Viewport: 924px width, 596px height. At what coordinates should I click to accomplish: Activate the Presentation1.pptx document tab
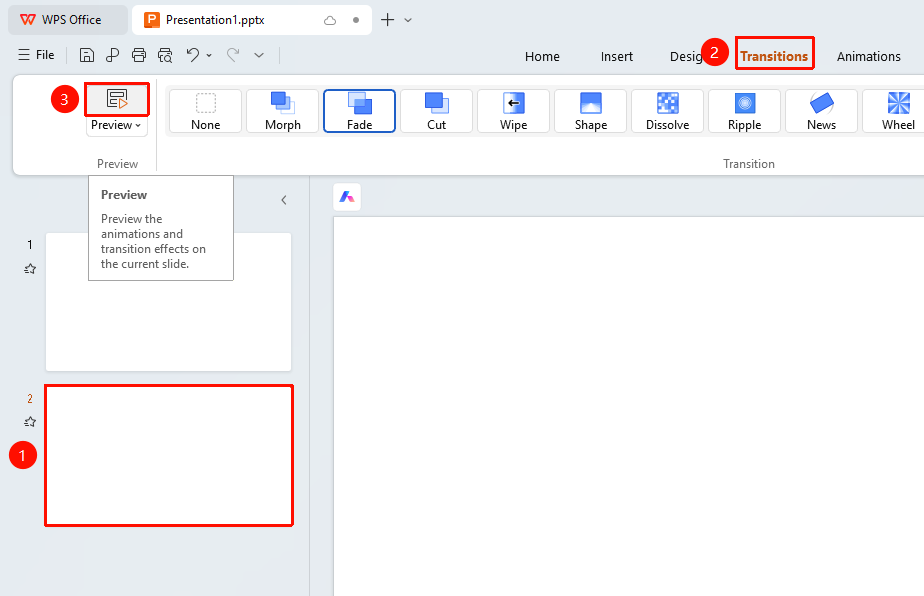[252, 20]
